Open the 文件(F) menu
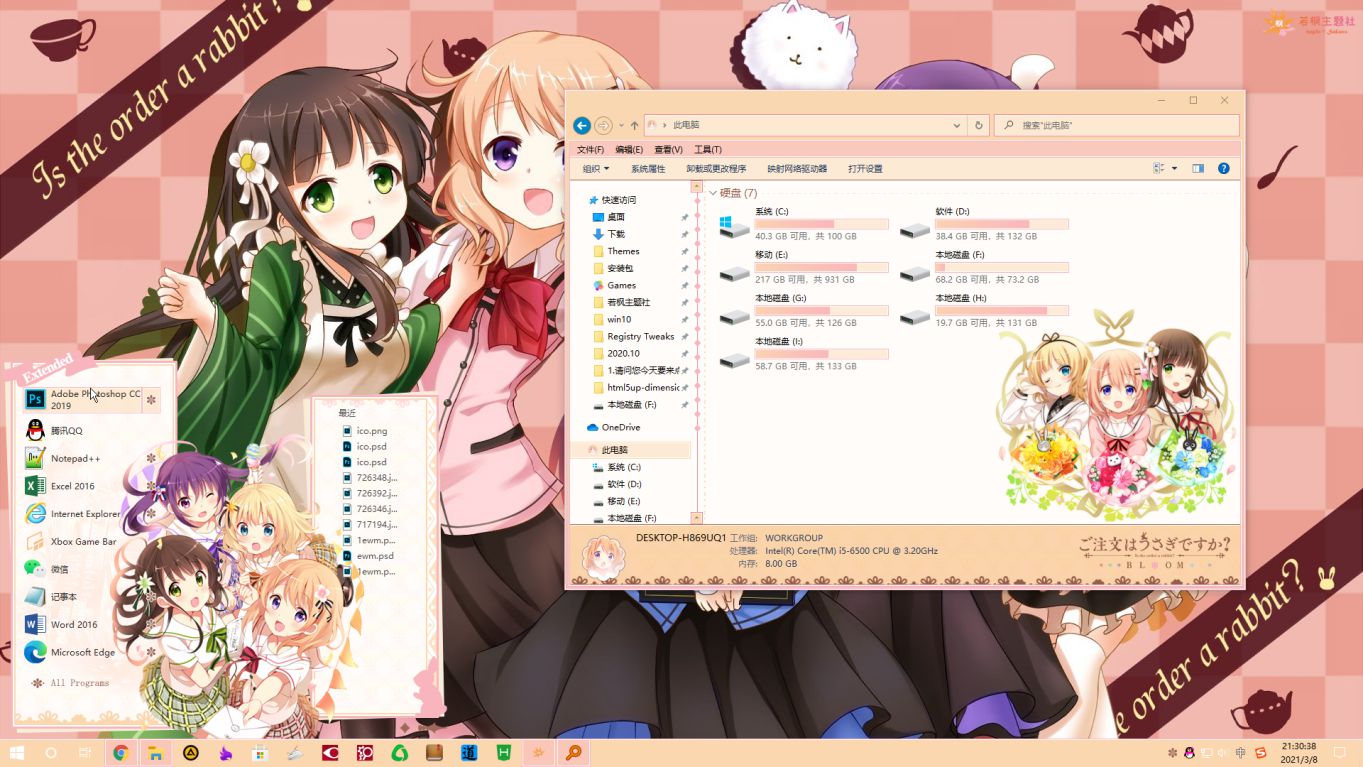Image resolution: width=1363 pixels, height=767 pixels. [590, 149]
